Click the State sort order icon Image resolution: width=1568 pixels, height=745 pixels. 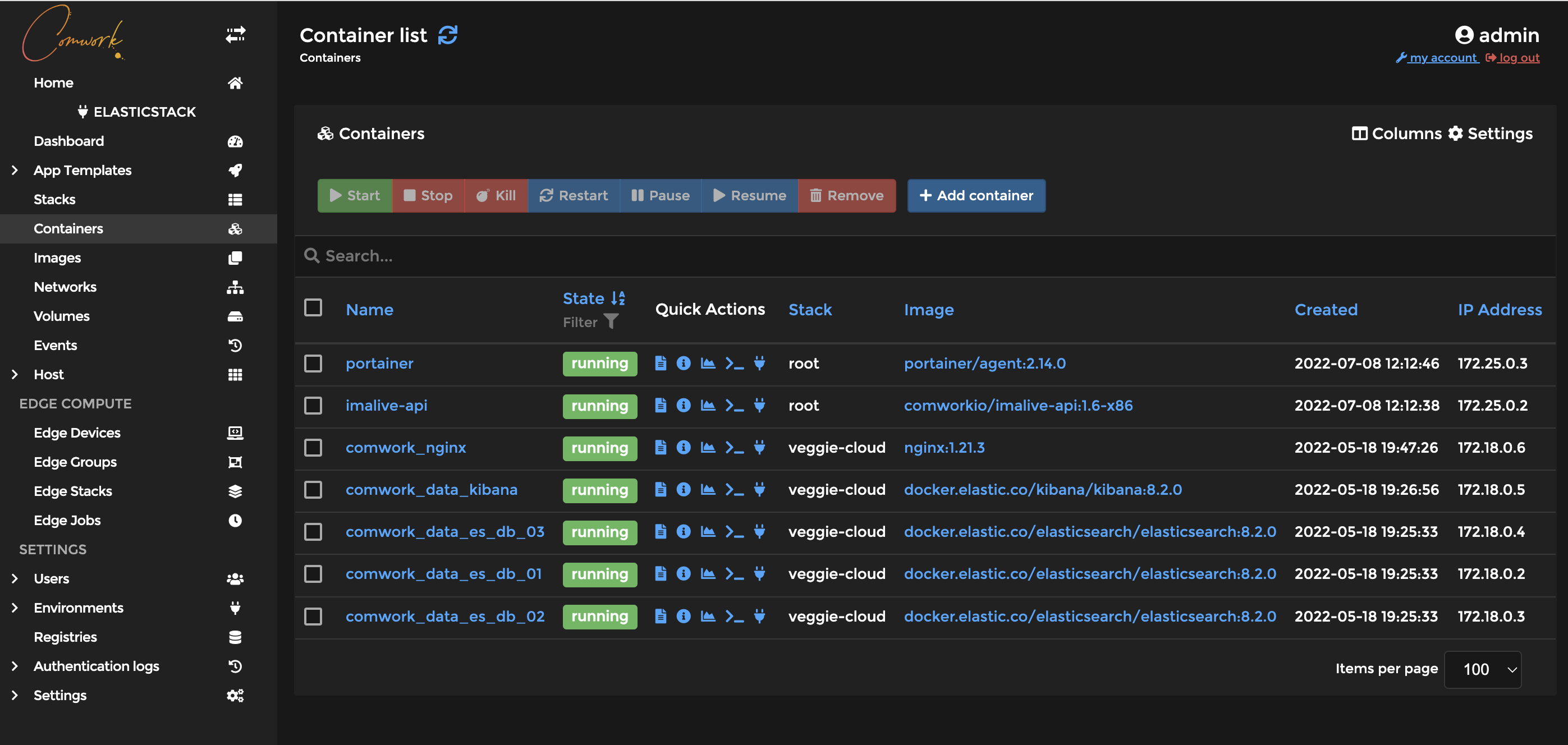(x=618, y=298)
